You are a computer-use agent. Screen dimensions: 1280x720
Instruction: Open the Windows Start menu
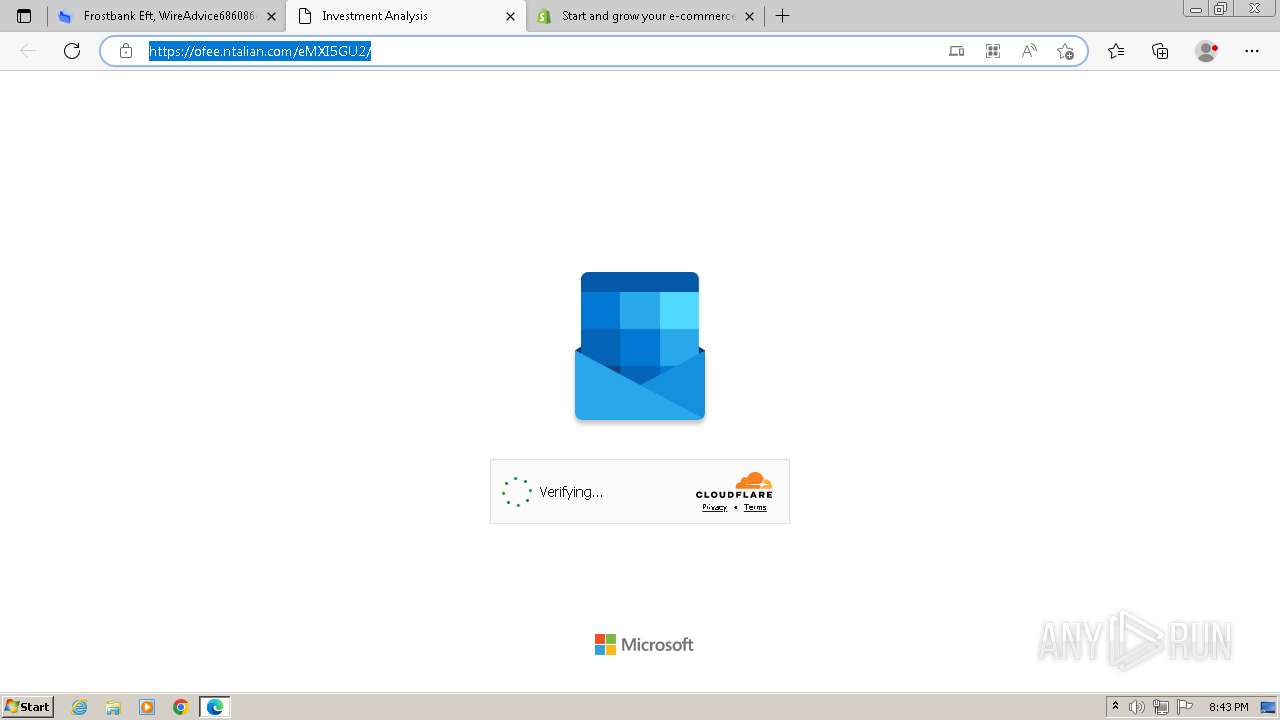pyautogui.click(x=27, y=707)
